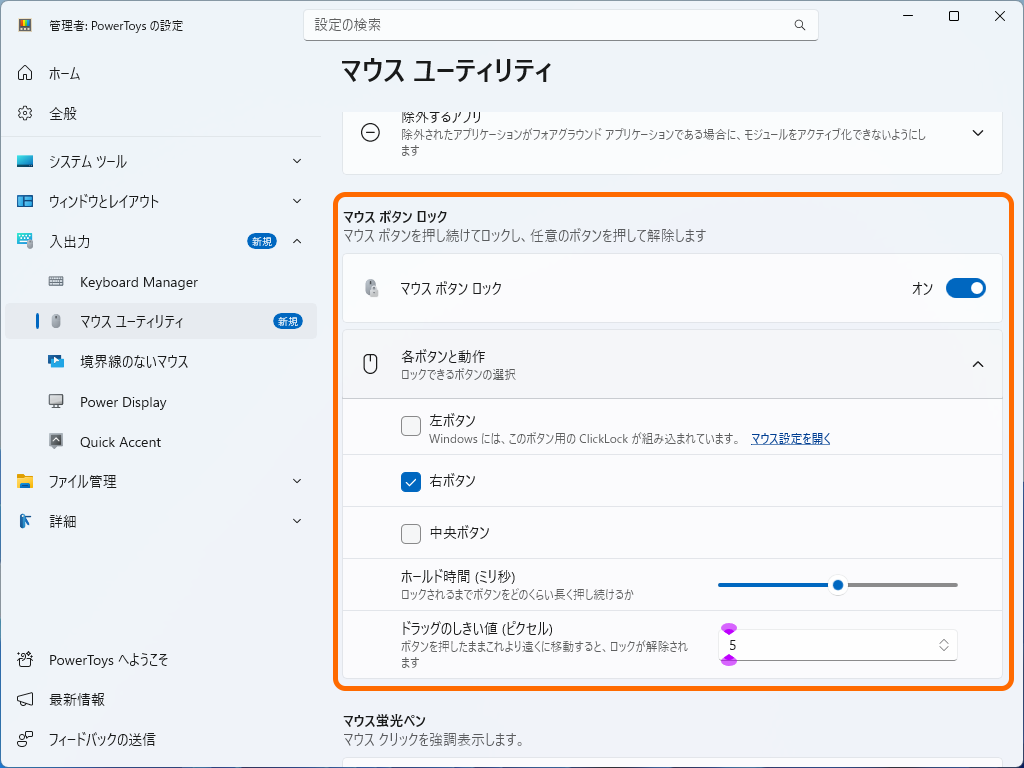
Task: Click the ドラッグのしきい値 number field
Action: pos(837,645)
